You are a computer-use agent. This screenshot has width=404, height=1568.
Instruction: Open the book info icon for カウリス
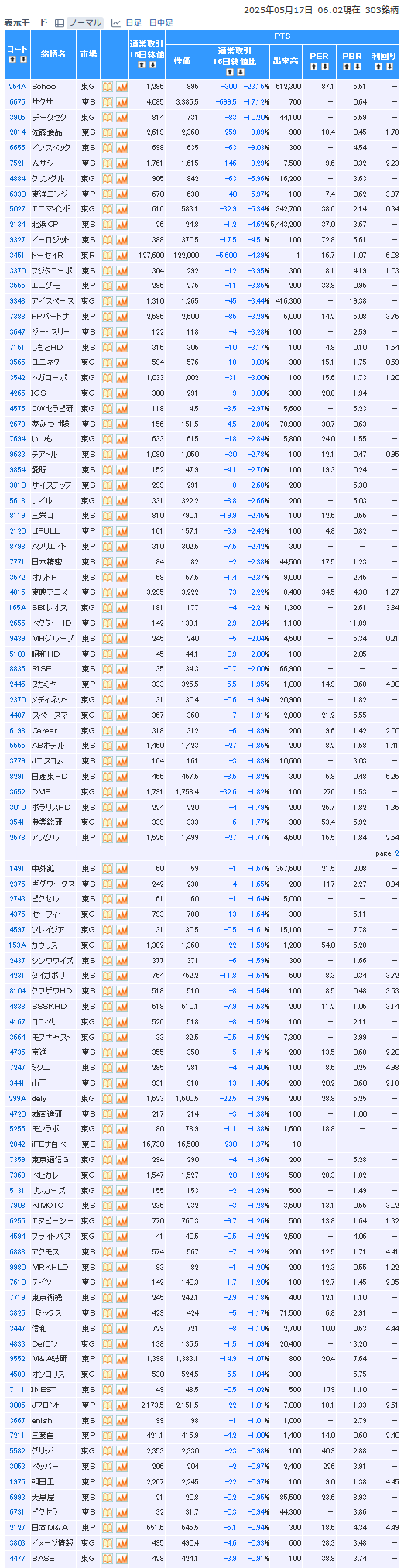pyautogui.click(x=108, y=945)
